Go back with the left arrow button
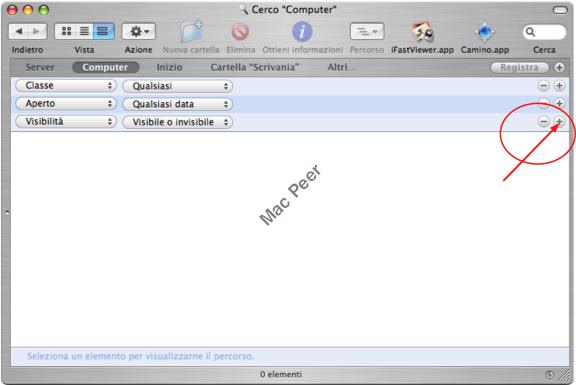The width and height of the screenshot is (576, 385). click(19, 31)
